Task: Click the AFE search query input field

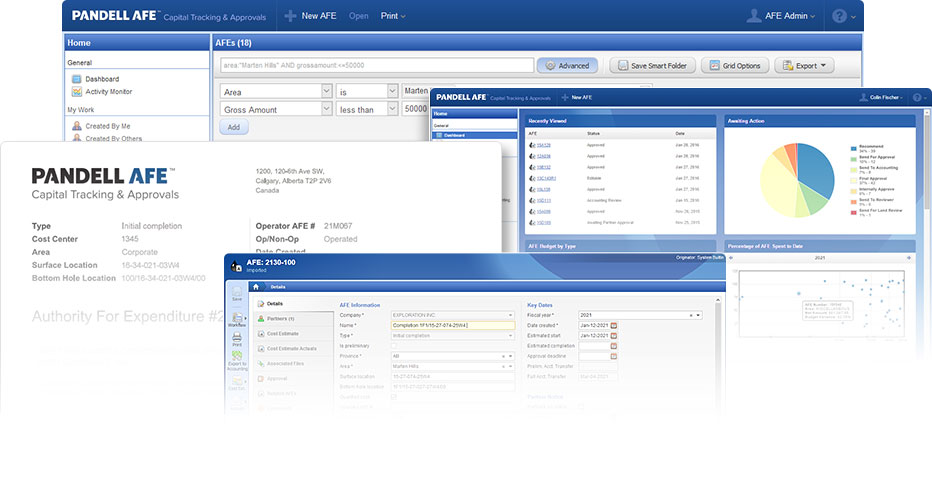Action: (377, 65)
